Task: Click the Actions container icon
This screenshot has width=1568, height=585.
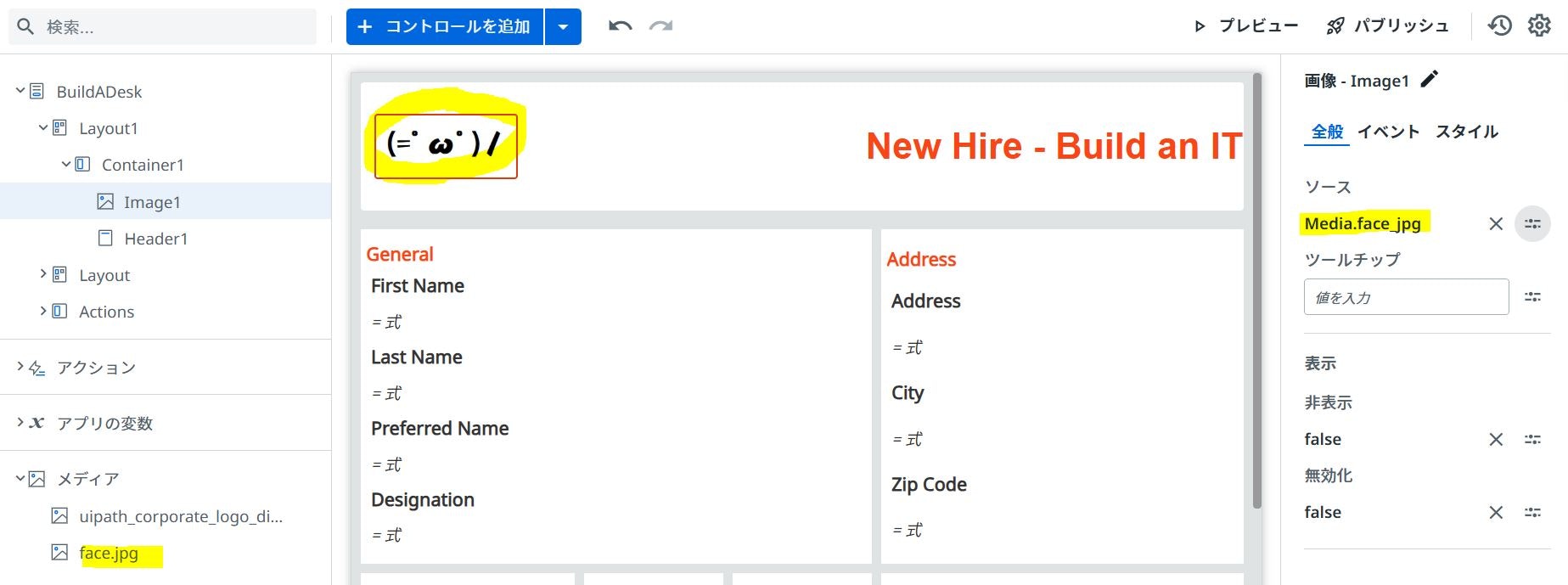Action: point(59,311)
